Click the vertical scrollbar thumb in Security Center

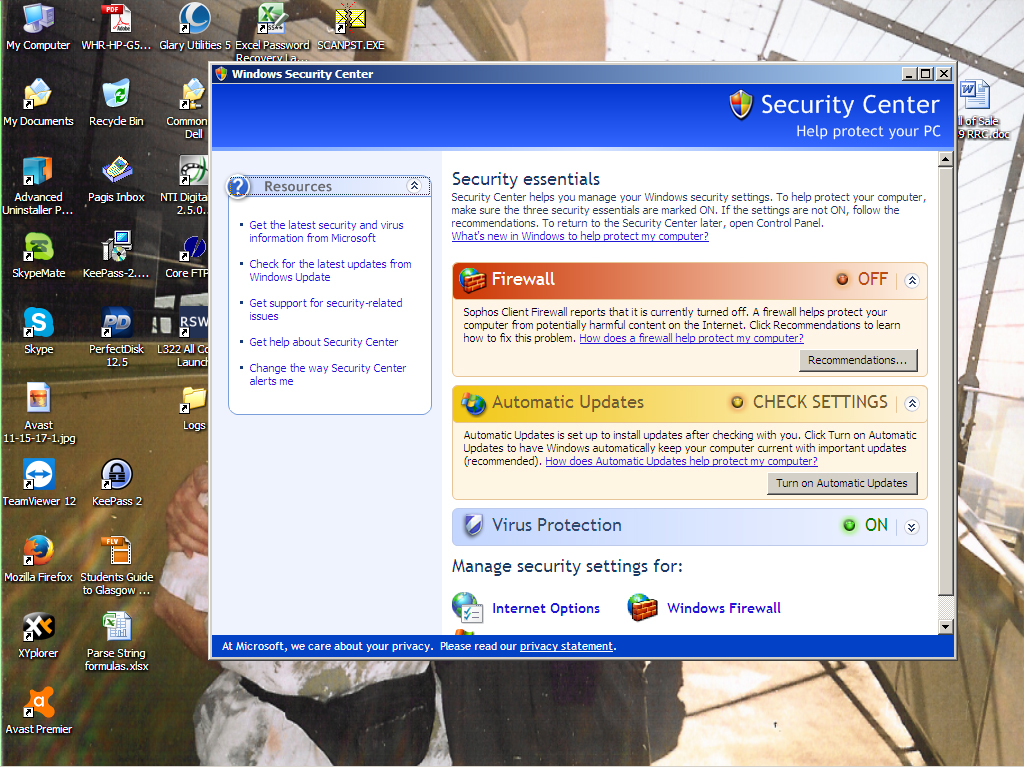(945, 381)
